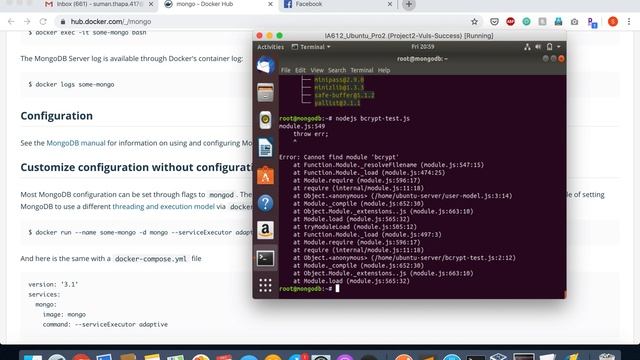The image size is (640, 360).
Task: Bookmark this page with star icon
Action: click(x=474, y=22)
